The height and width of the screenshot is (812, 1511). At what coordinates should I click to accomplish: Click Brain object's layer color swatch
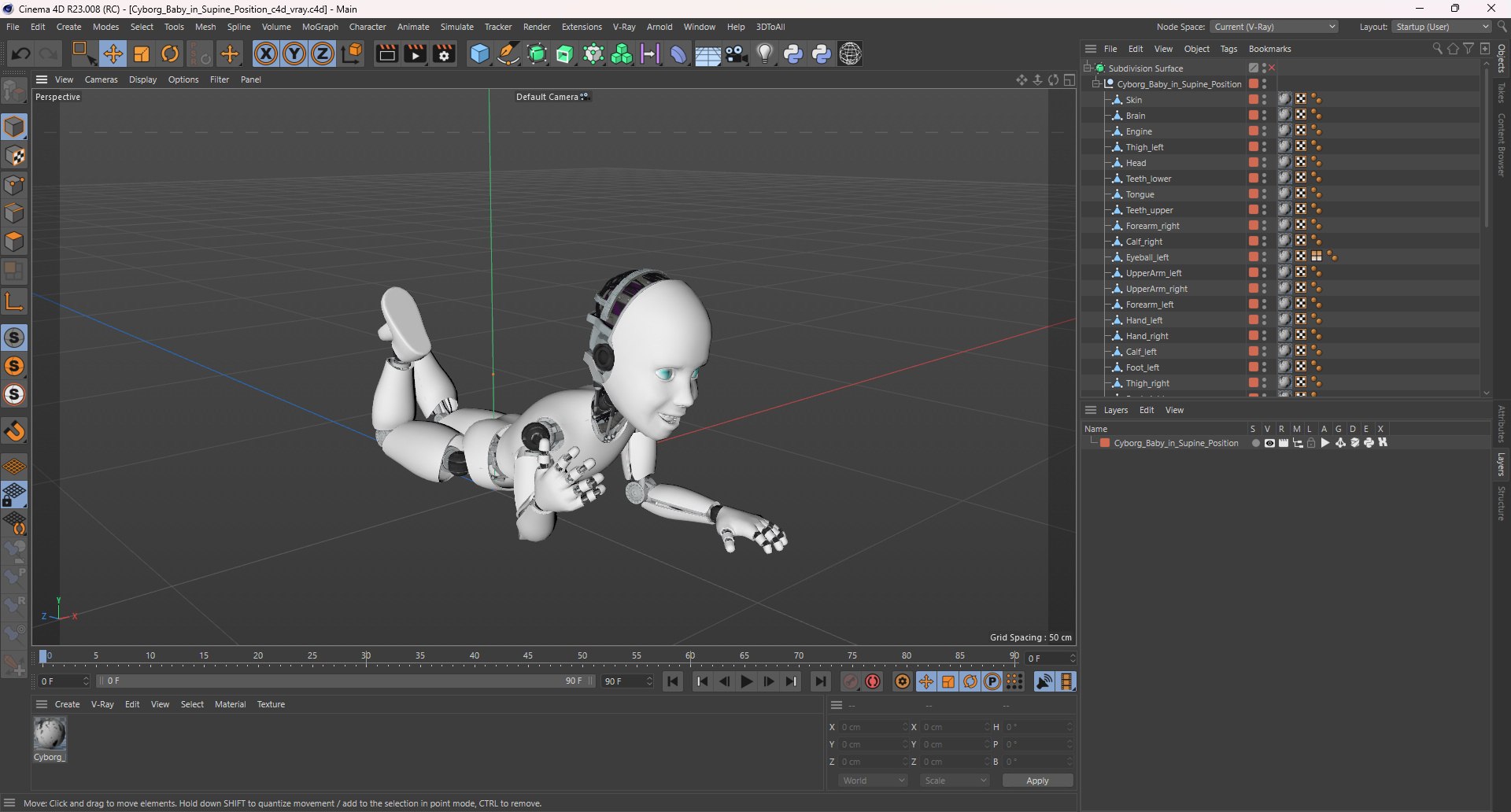tap(1253, 116)
